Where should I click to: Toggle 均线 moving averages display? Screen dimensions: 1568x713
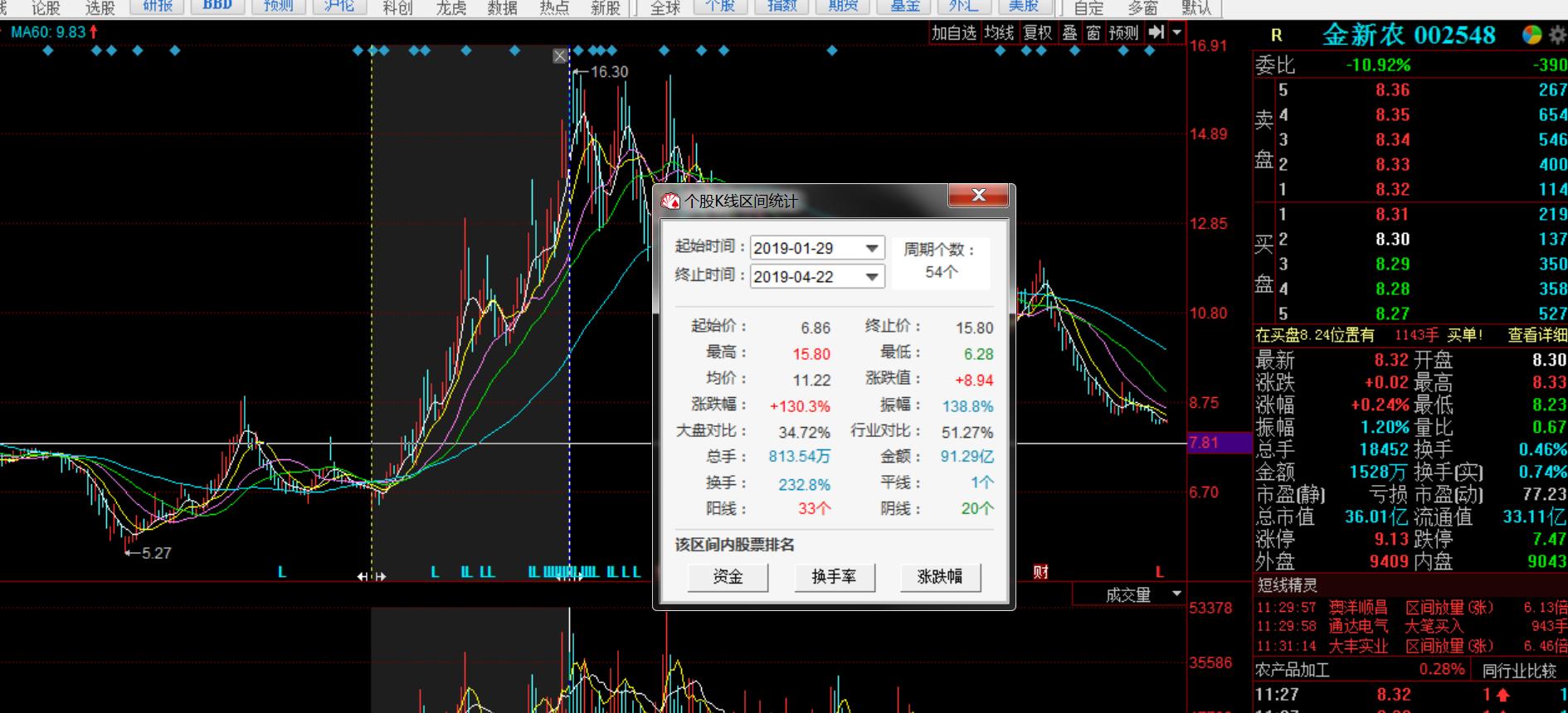pyautogui.click(x=999, y=32)
